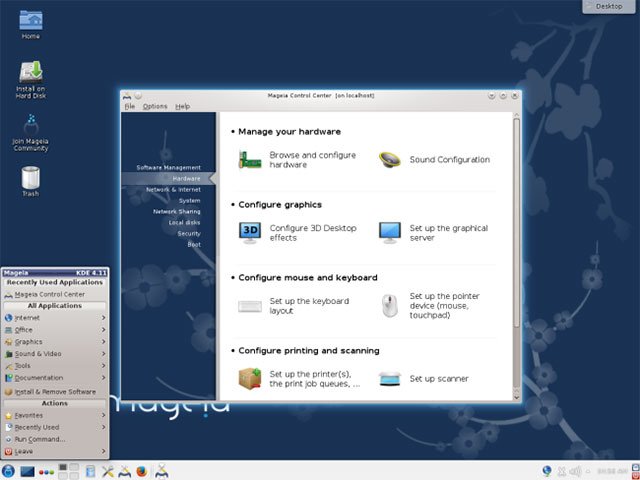This screenshot has width=640, height=480.
Task: Switch to Boot category
Action: [194, 244]
